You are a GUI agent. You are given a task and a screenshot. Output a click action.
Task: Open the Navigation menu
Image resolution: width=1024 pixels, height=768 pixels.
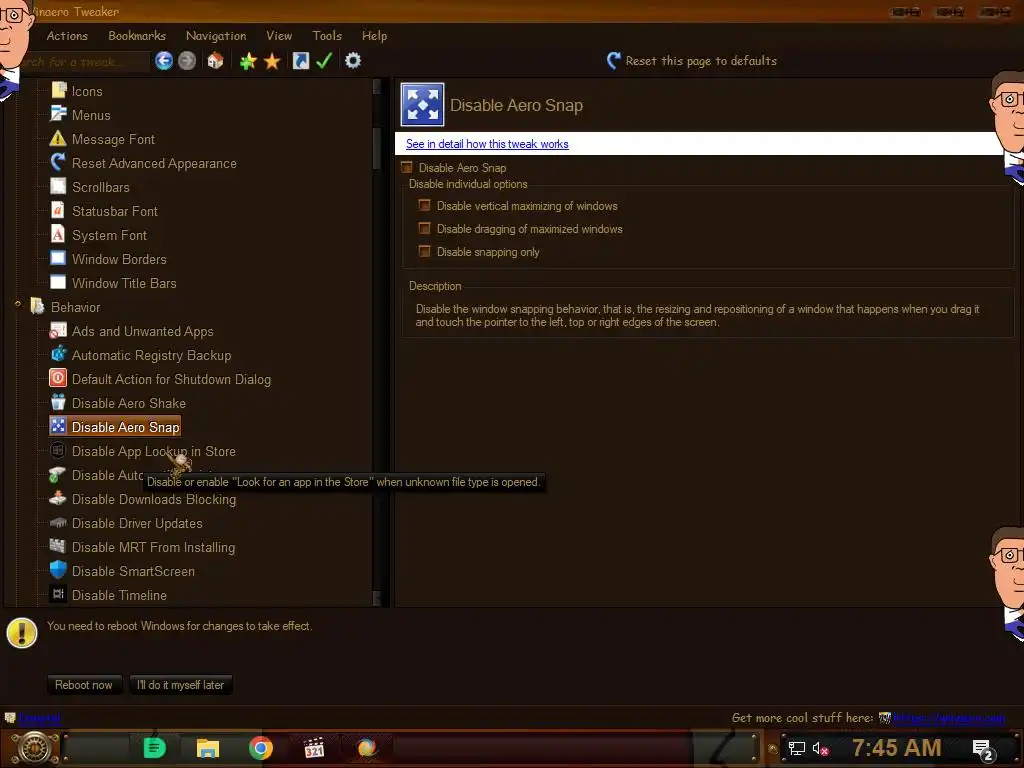(216, 36)
